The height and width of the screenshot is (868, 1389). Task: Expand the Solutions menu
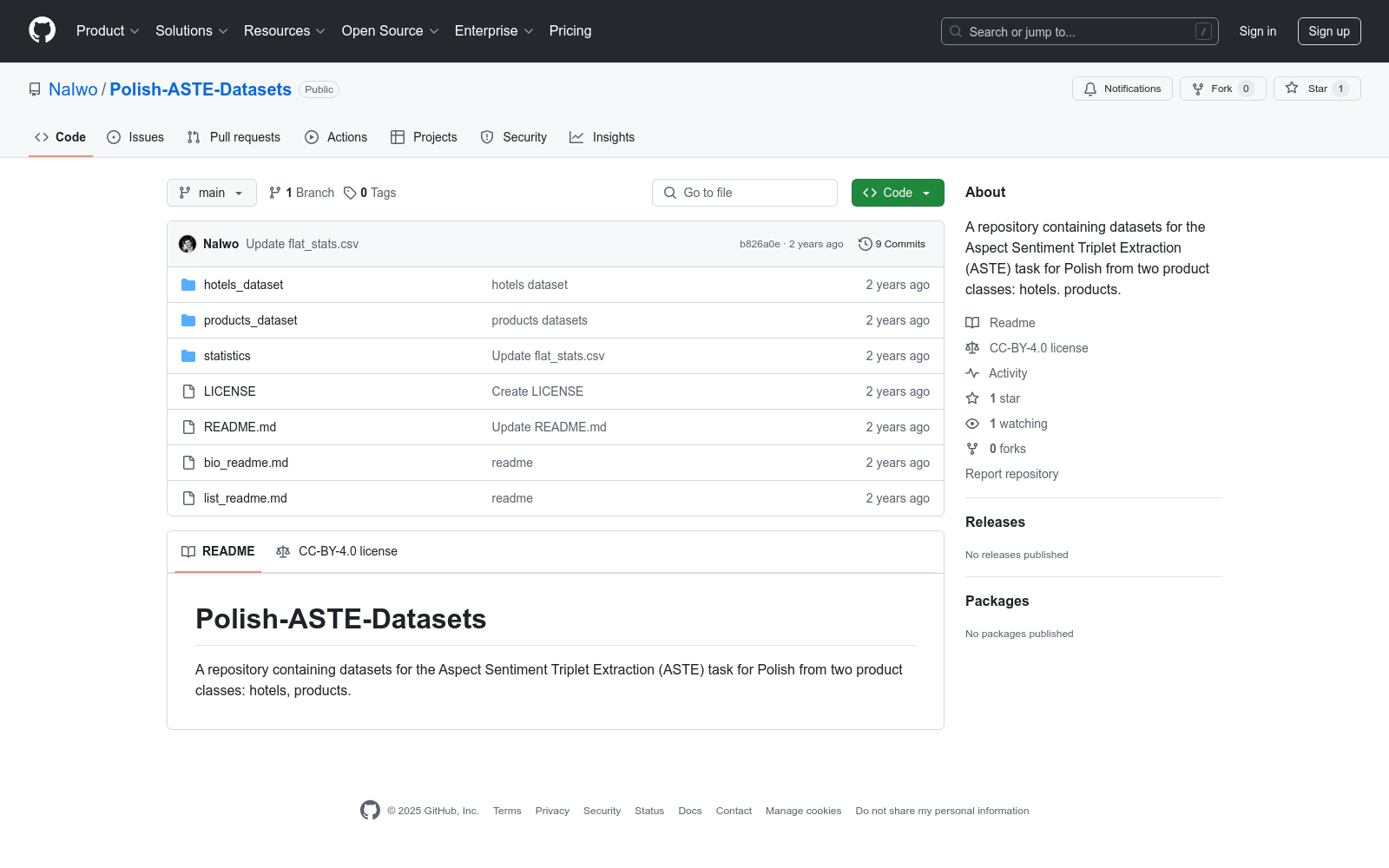coord(192,31)
